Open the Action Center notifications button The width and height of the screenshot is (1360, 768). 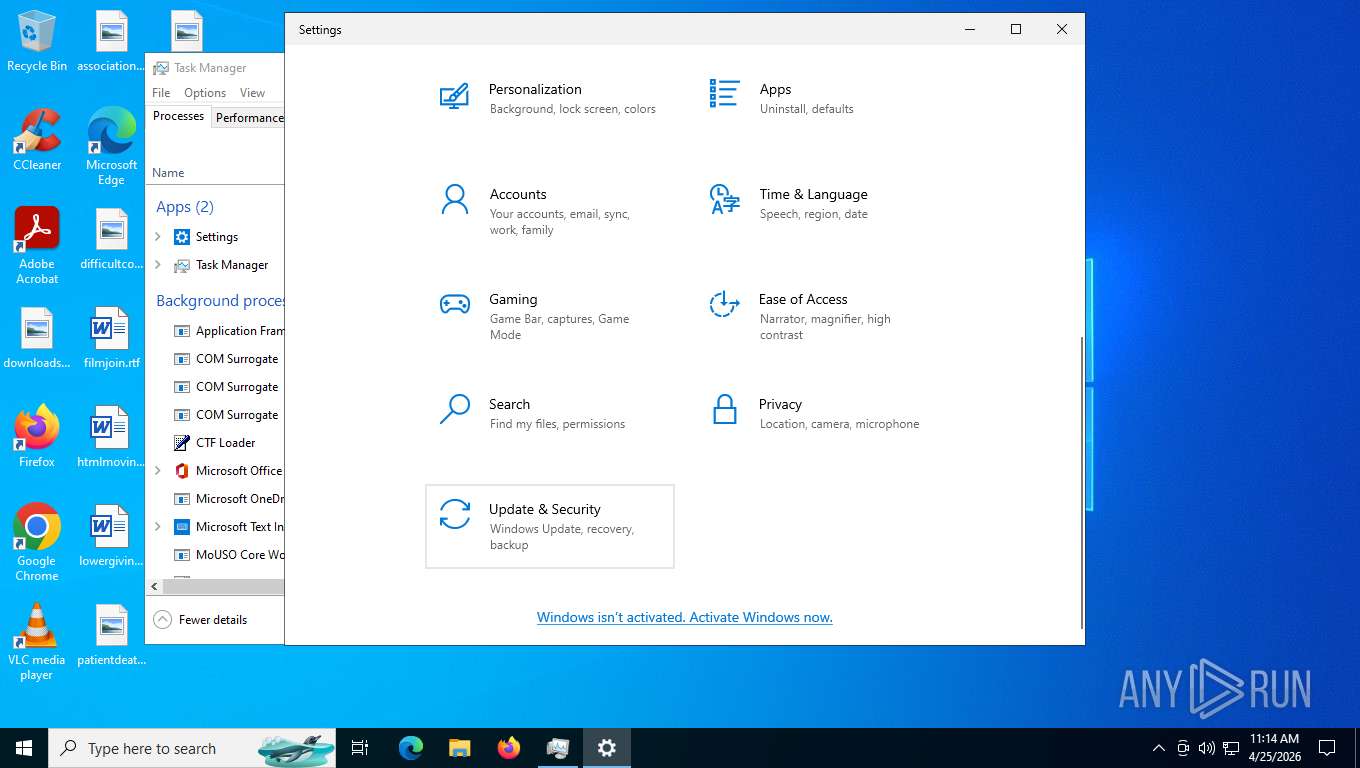click(x=1327, y=748)
